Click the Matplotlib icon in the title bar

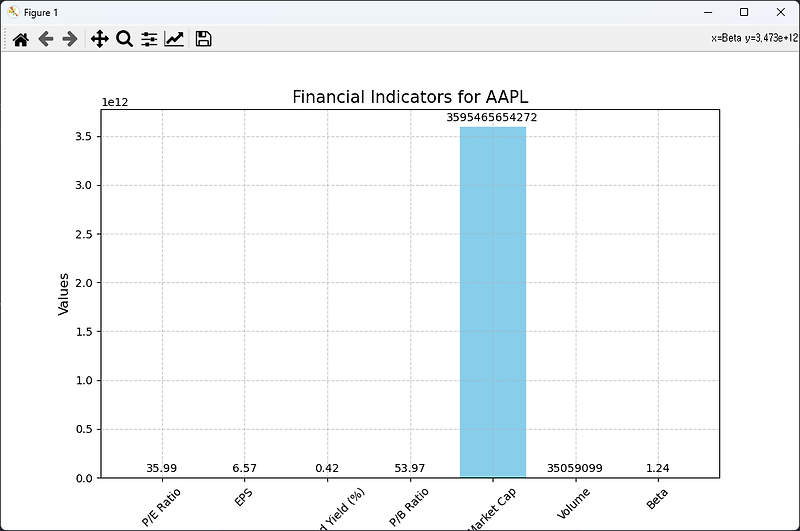(13, 12)
